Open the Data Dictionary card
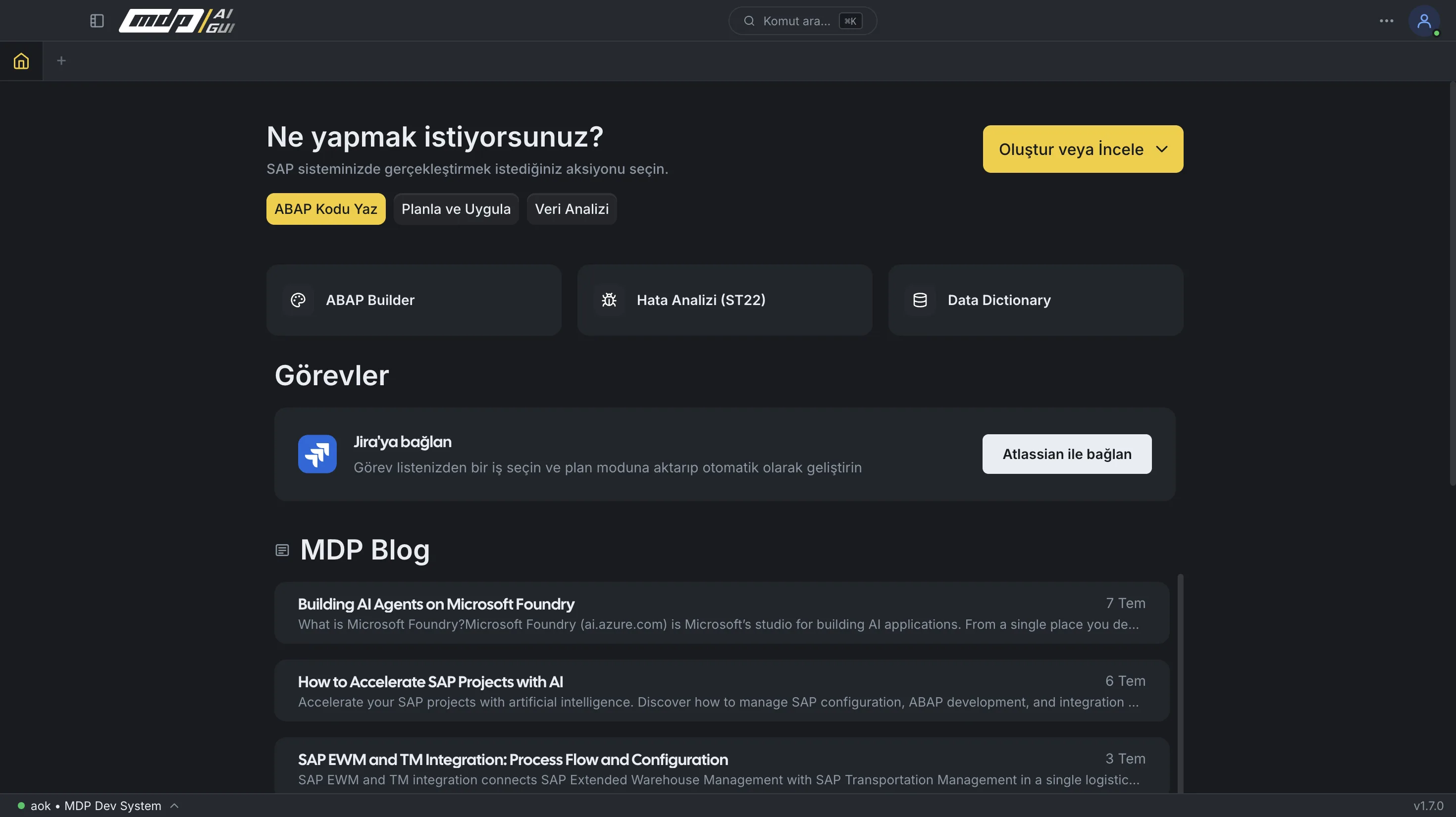The width and height of the screenshot is (1456, 817). click(1036, 300)
